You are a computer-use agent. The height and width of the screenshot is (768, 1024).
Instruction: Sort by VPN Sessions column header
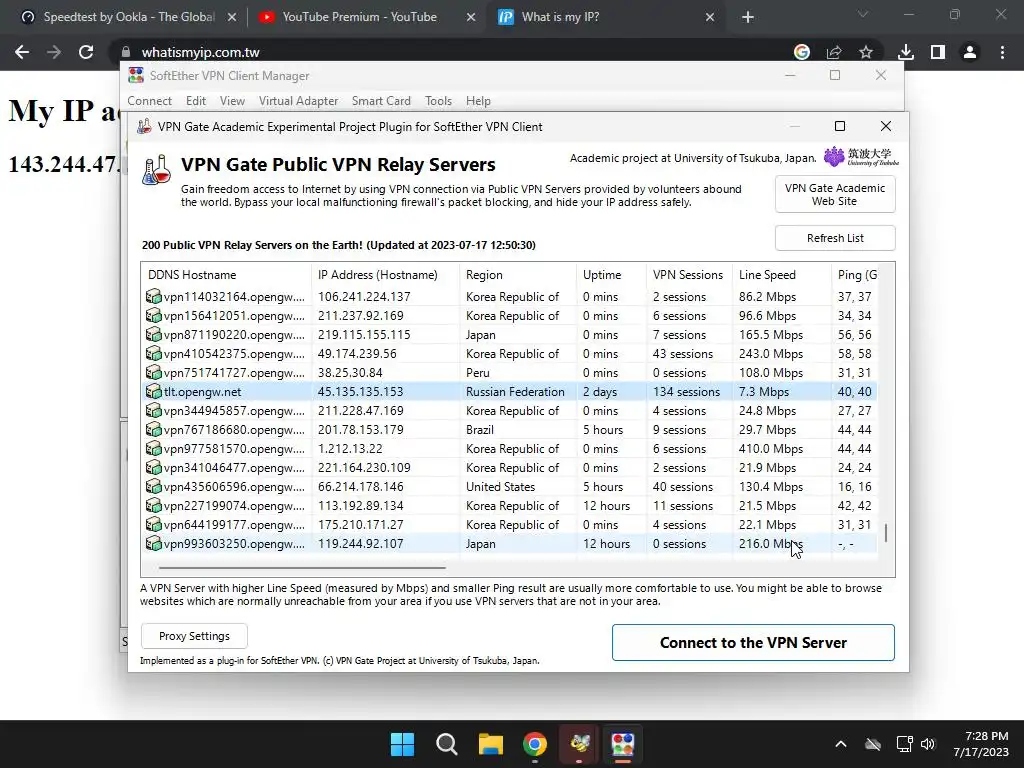coord(689,275)
